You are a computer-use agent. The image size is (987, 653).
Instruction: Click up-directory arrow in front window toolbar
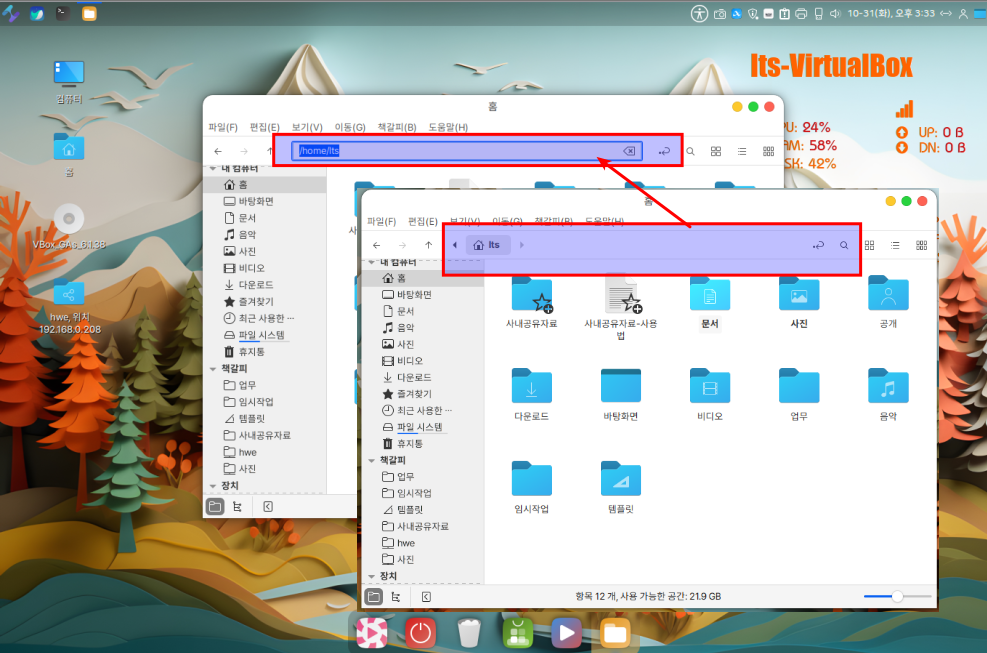click(x=429, y=245)
